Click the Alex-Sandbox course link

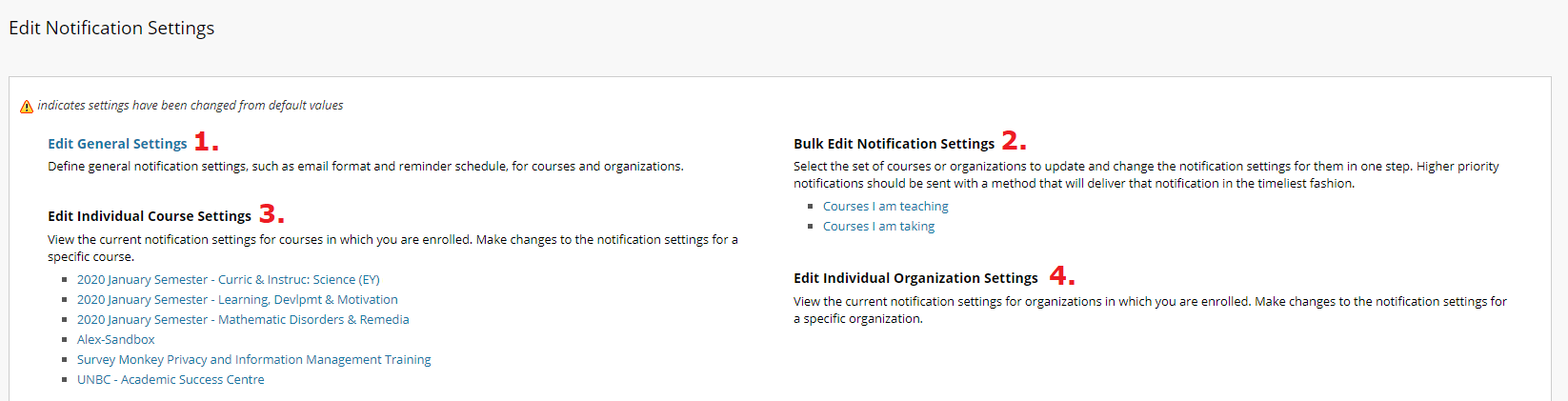[115, 340]
